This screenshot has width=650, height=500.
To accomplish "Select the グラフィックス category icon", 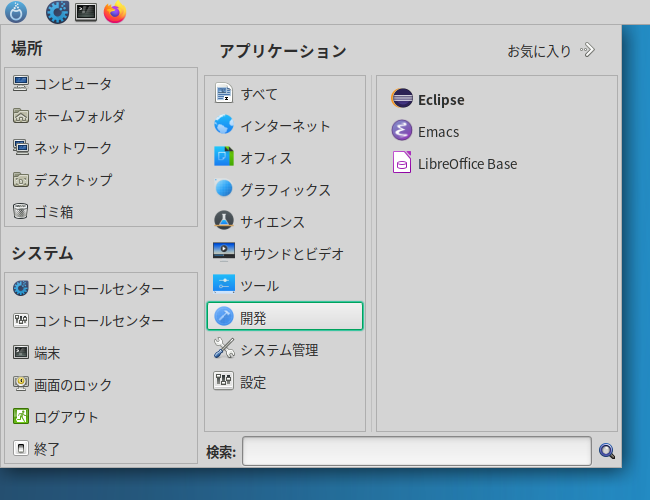I will point(224,189).
